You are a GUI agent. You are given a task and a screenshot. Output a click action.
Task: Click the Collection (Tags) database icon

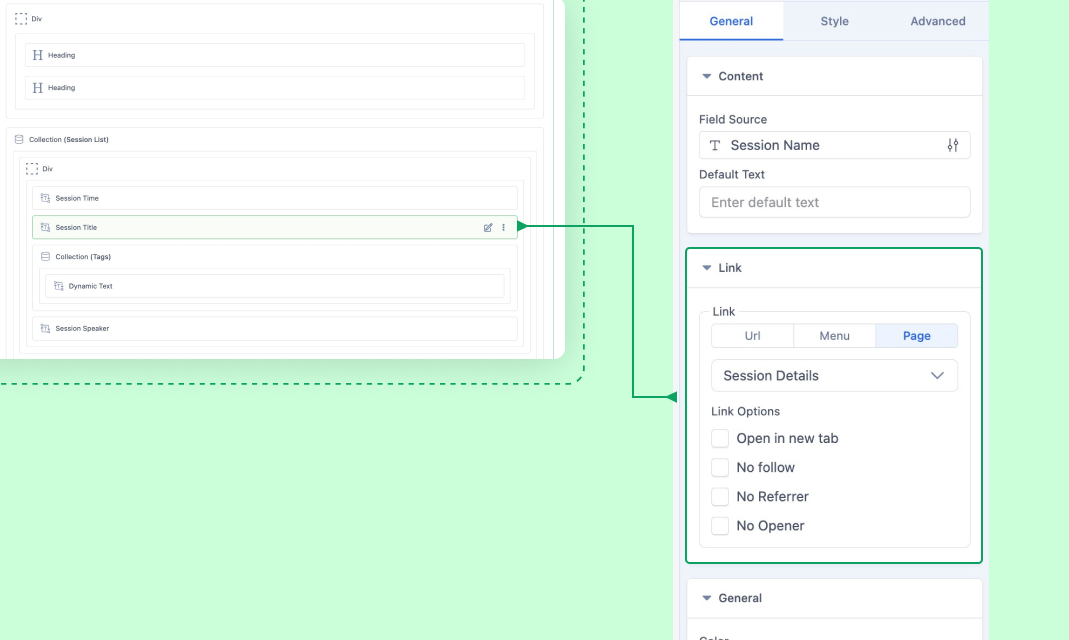coord(45,257)
